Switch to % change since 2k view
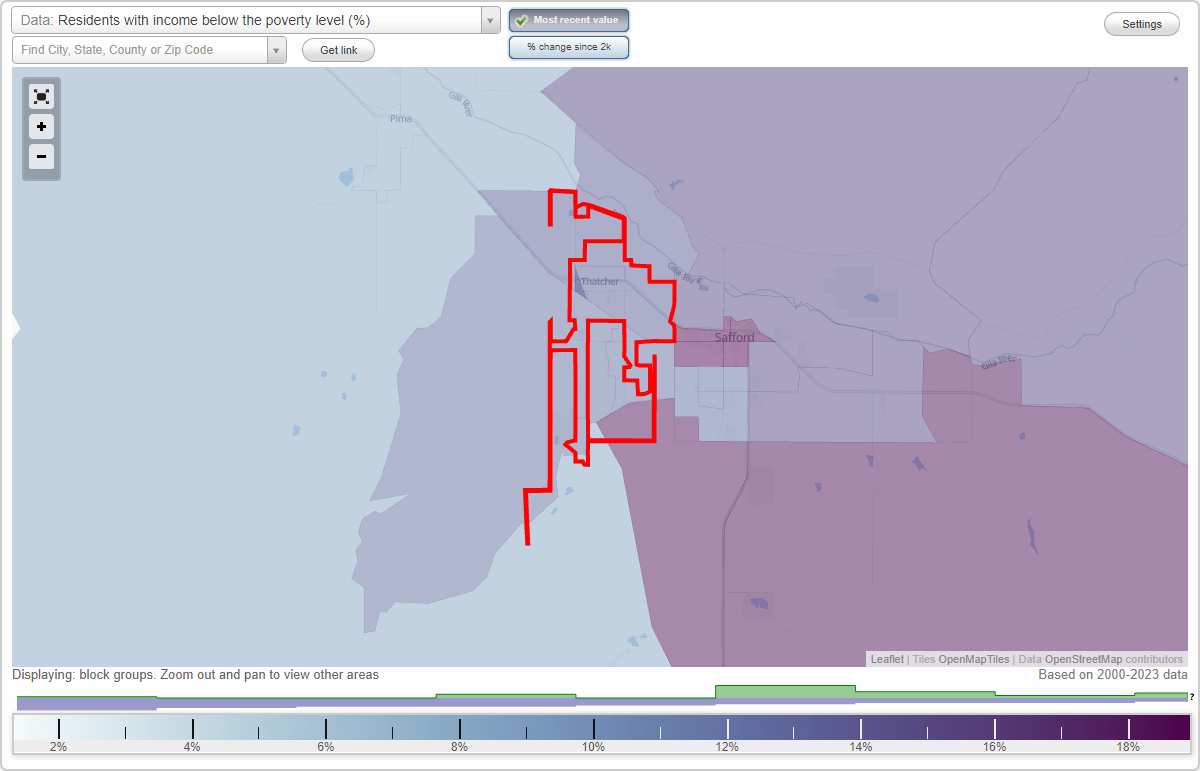This screenshot has width=1200, height=771. point(569,46)
